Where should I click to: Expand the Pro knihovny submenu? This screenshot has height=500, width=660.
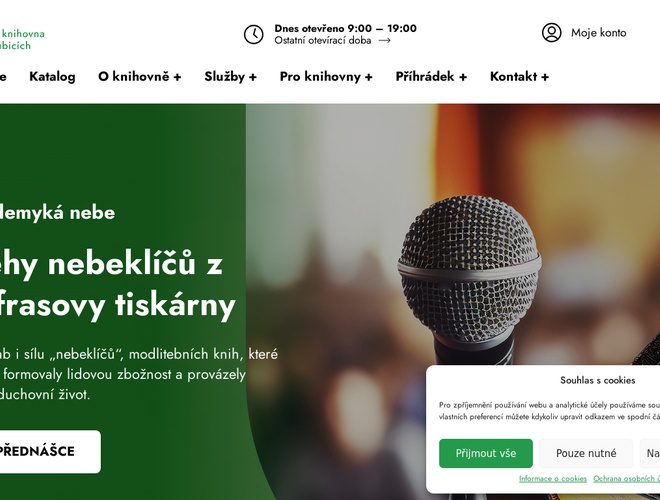(326, 77)
